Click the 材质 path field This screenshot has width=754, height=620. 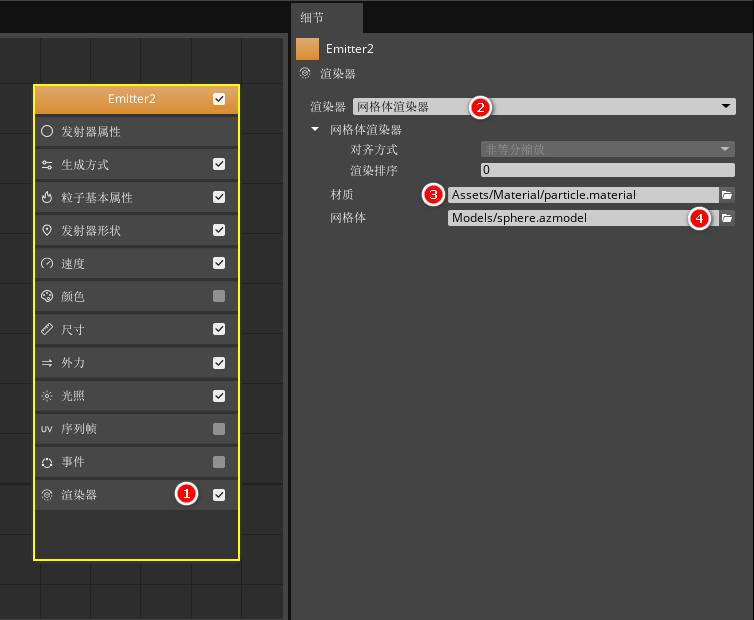pyautogui.click(x=583, y=195)
